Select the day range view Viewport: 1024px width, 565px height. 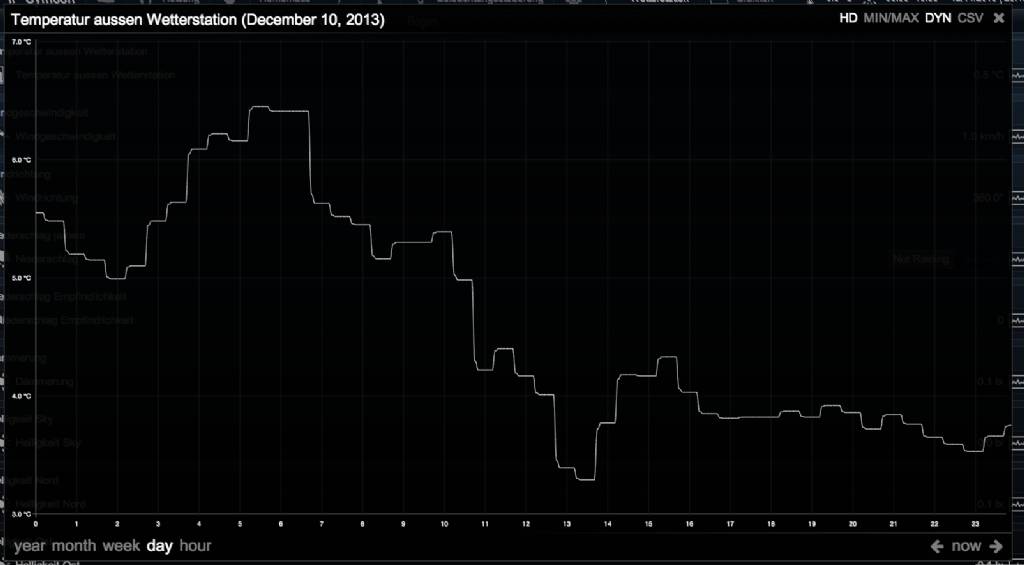[x=160, y=545]
